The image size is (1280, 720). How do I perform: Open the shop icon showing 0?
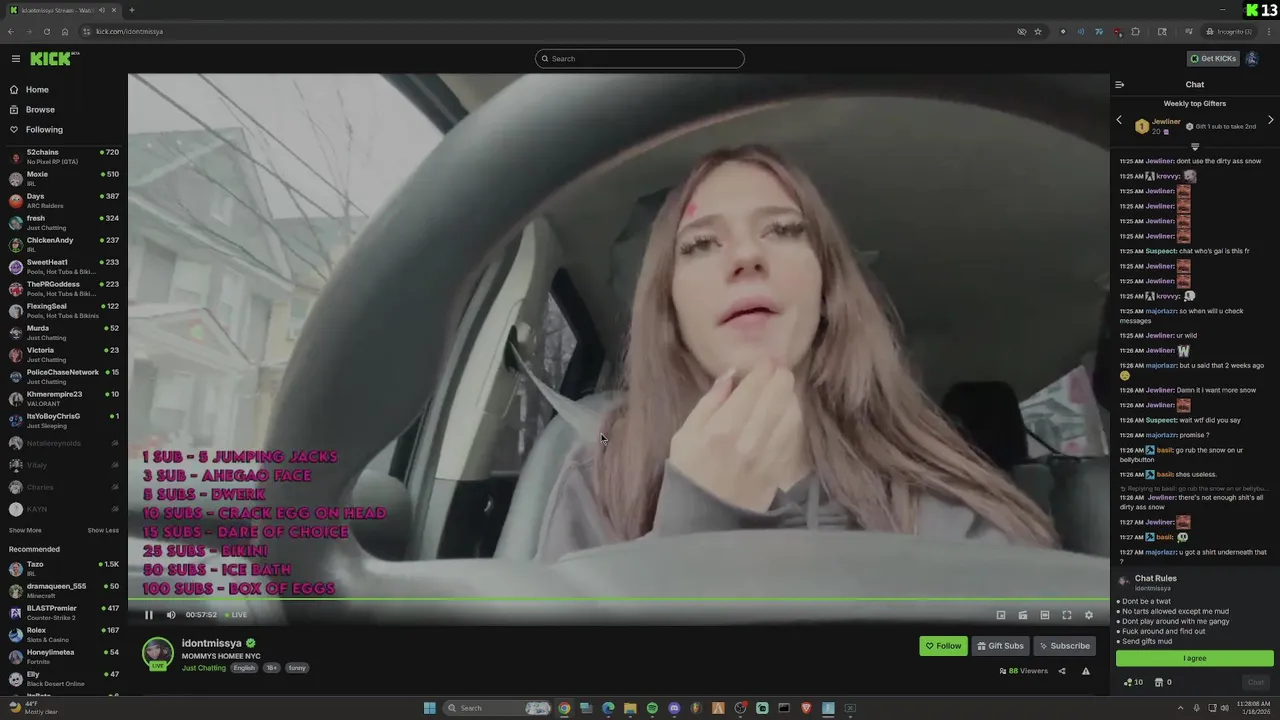click(x=1163, y=682)
